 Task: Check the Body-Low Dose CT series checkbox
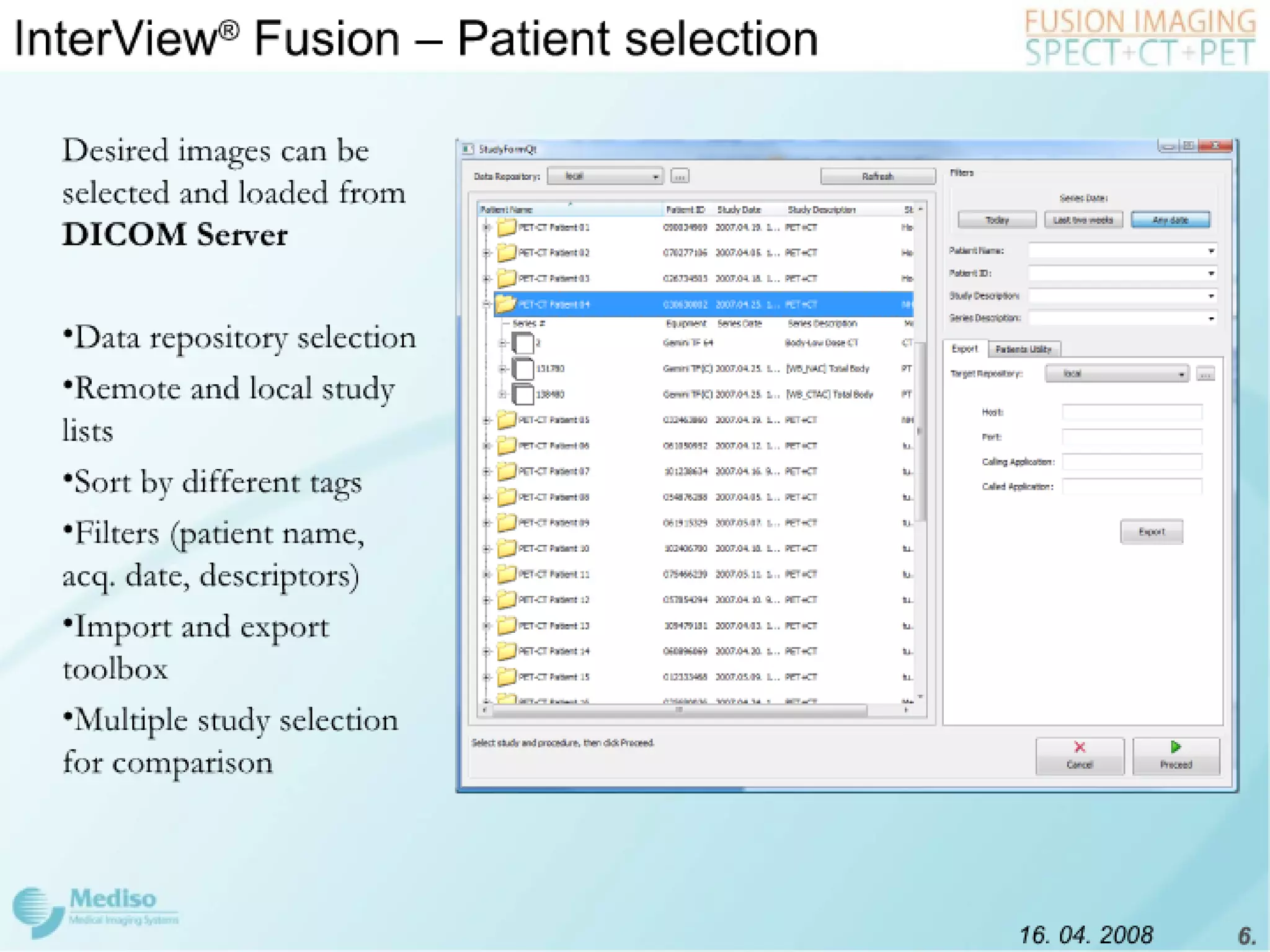(x=523, y=343)
